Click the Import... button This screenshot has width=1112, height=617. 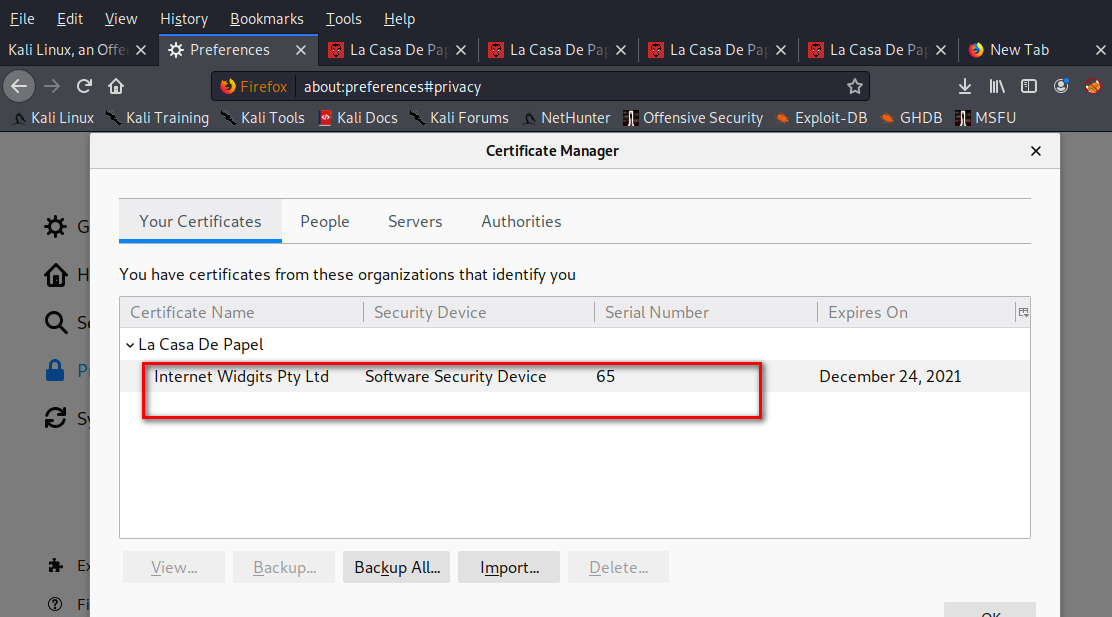[x=509, y=567]
